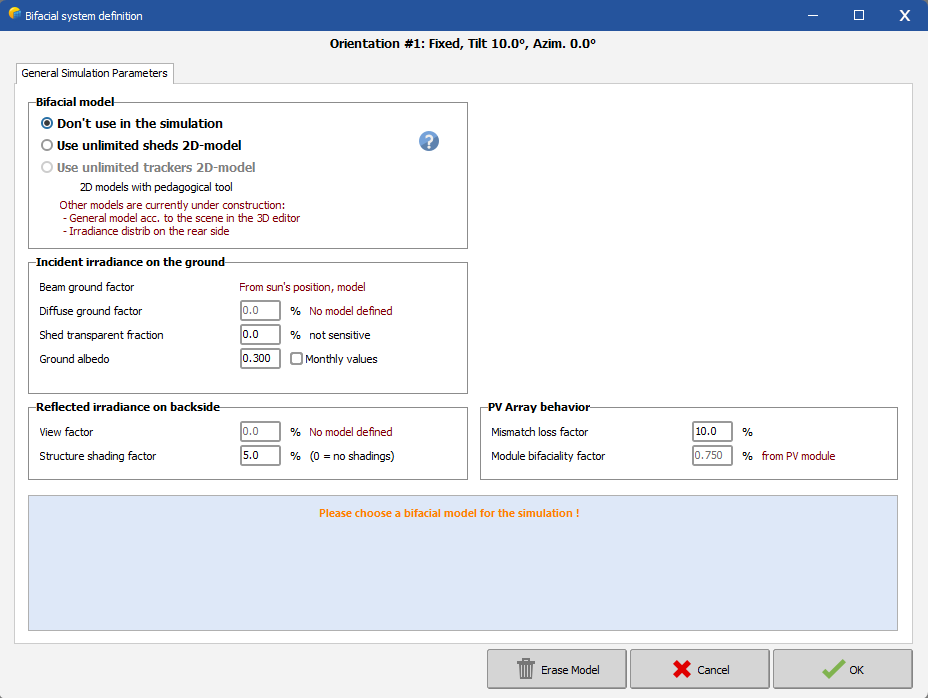Image resolution: width=928 pixels, height=698 pixels.
Task: Click the Mismatch loss factor field
Action: [712, 432]
